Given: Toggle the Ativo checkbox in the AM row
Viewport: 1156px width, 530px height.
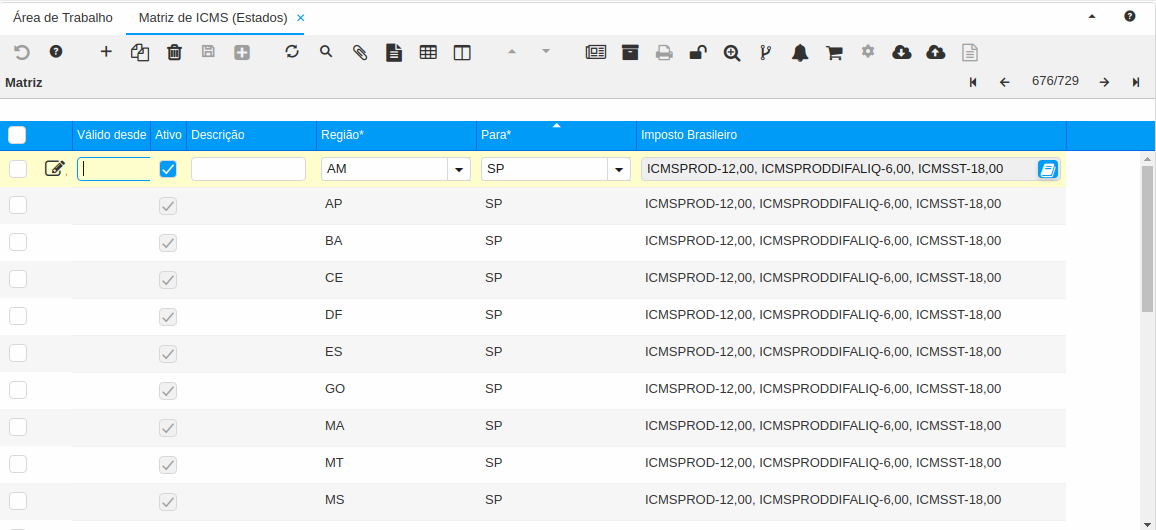Looking at the screenshot, I should click(x=168, y=169).
